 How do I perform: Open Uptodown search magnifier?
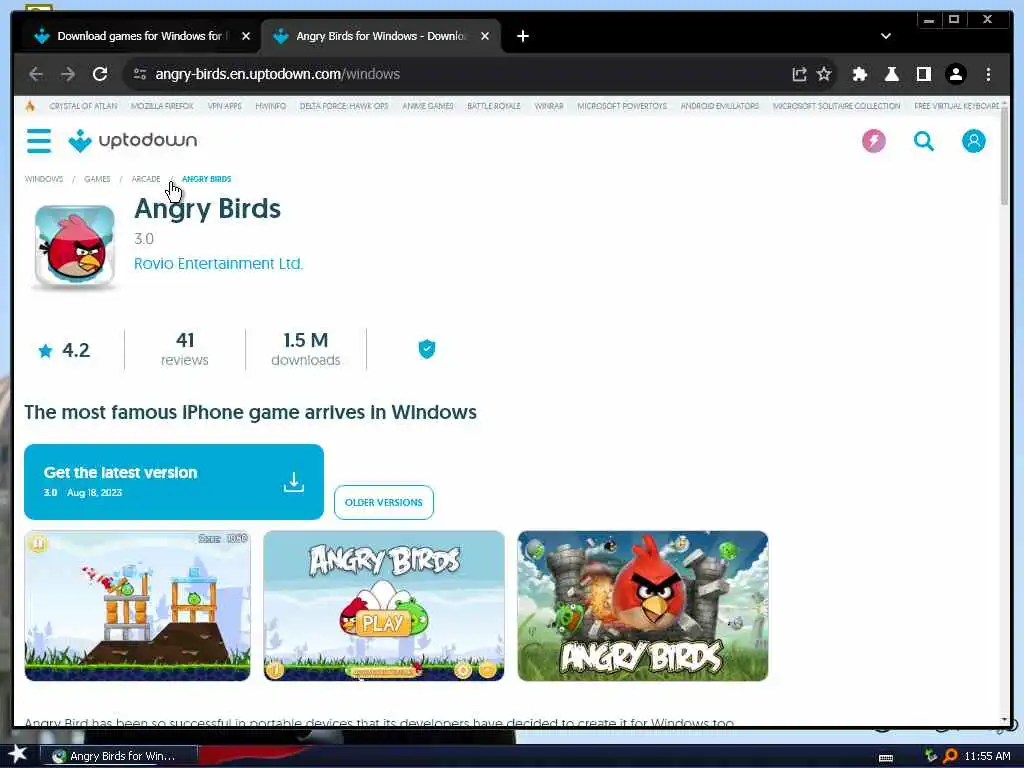click(x=923, y=140)
